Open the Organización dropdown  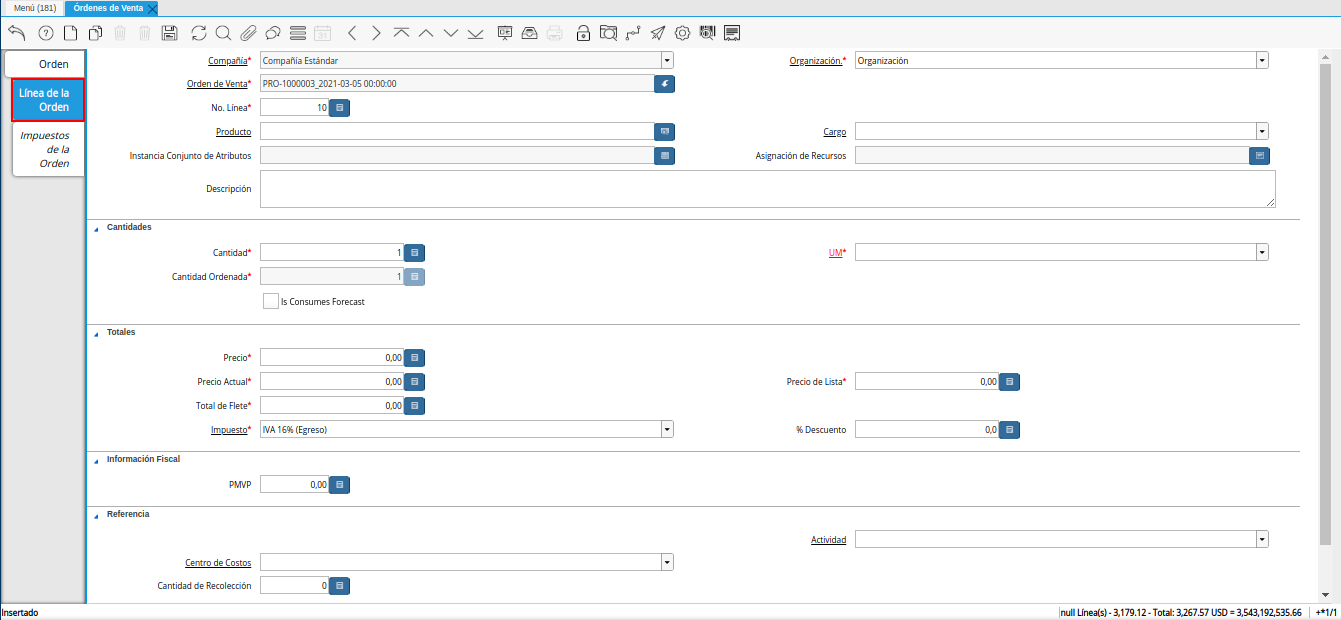pyautogui.click(x=1262, y=60)
